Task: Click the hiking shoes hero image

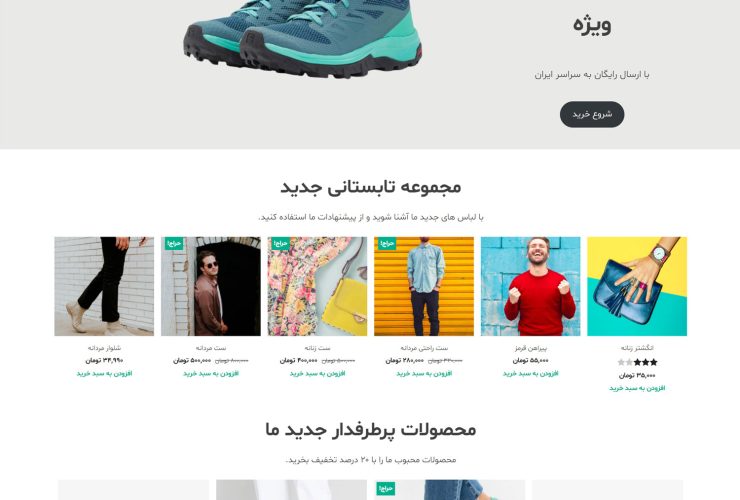Action: click(303, 38)
